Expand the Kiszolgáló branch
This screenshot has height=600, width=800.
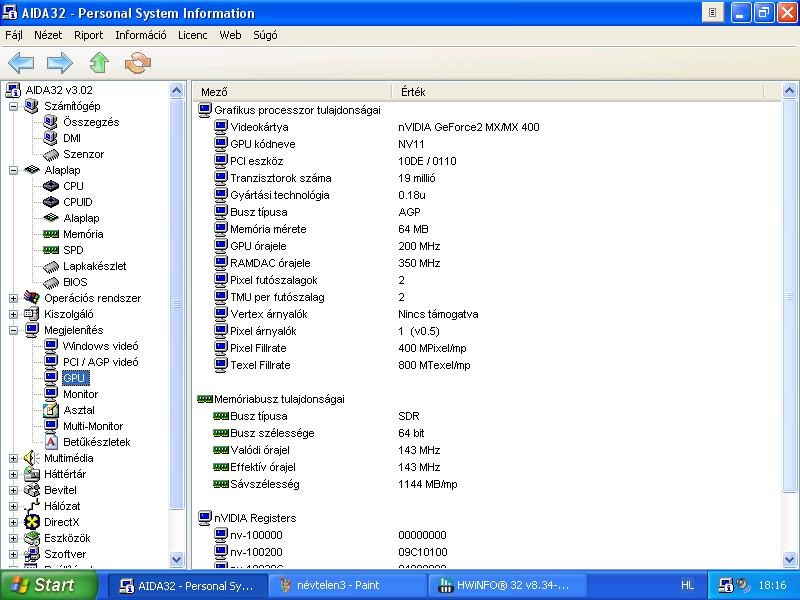pos(14,314)
